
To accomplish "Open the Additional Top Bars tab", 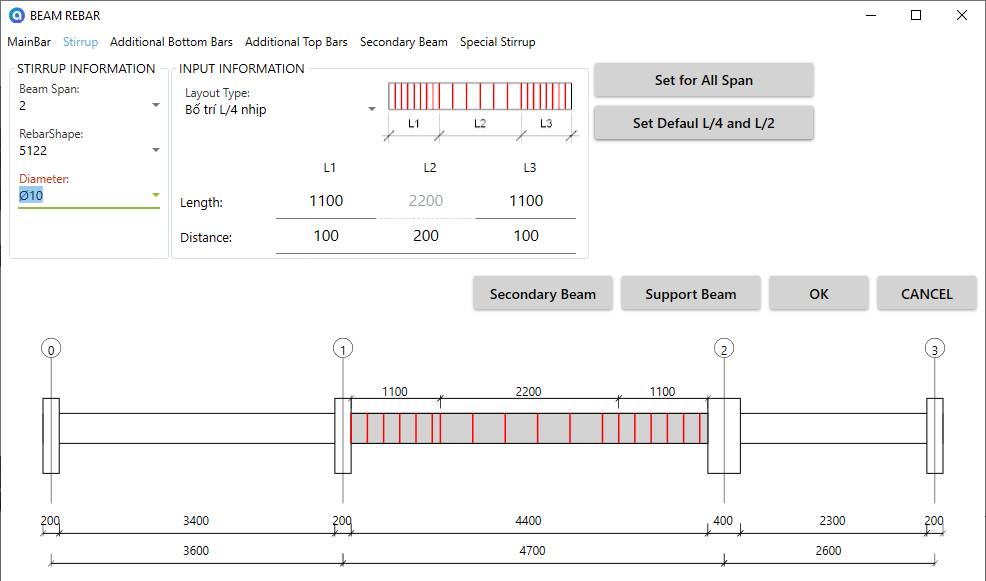I will click(296, 42).
